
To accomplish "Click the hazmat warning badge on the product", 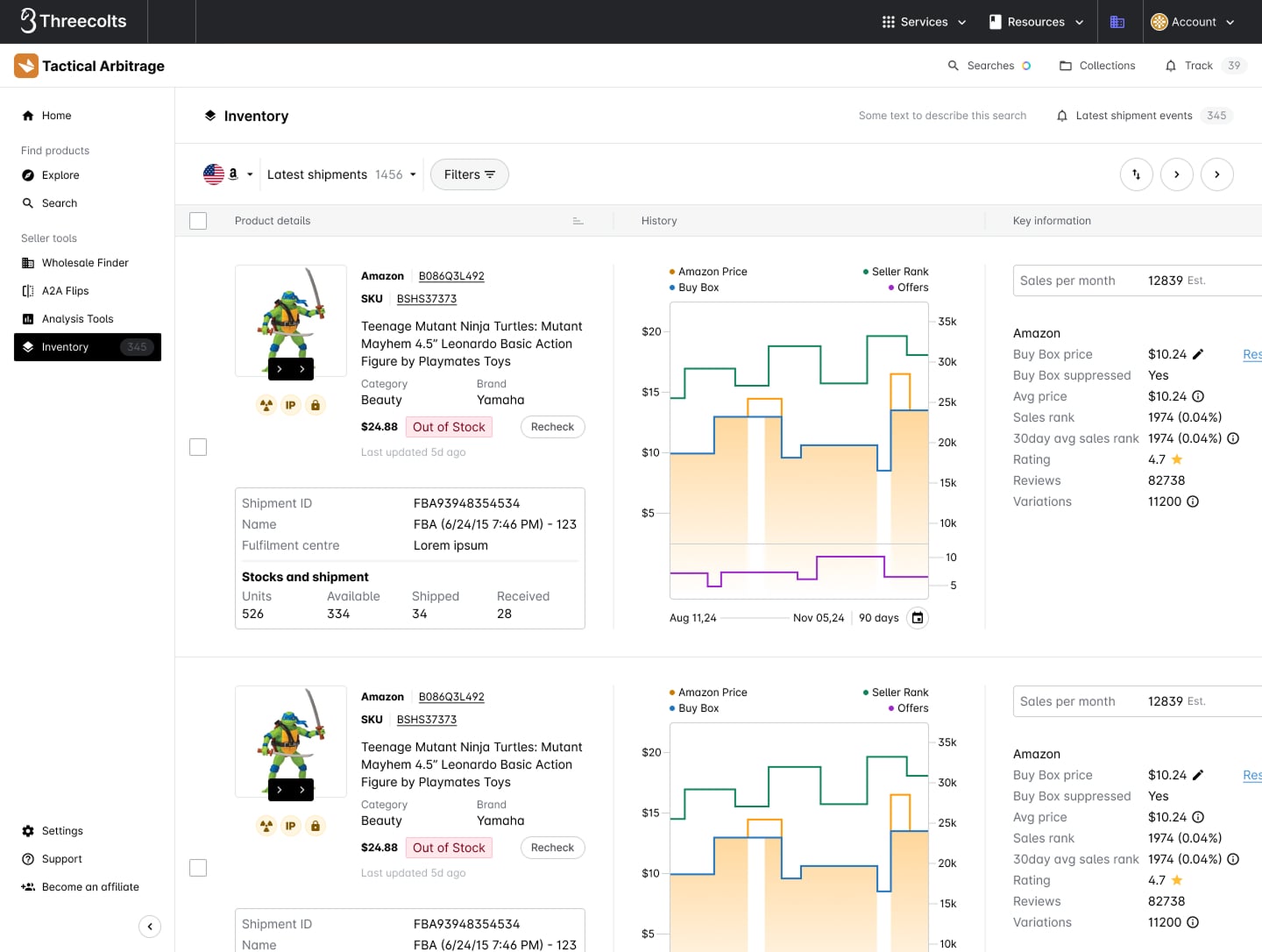I will click(266, 404).
